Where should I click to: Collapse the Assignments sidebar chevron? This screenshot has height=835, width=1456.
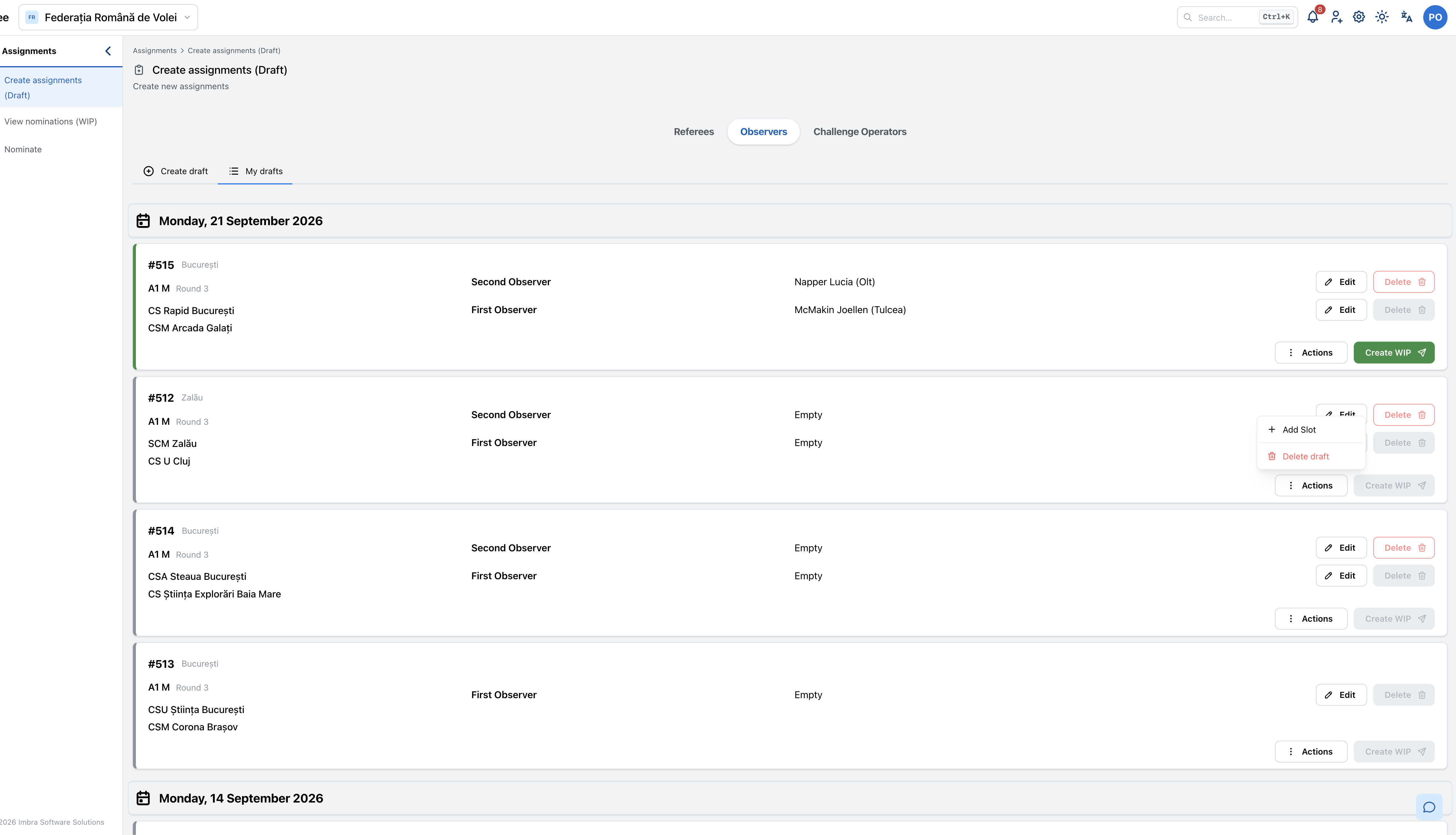[x=108, y=51]
